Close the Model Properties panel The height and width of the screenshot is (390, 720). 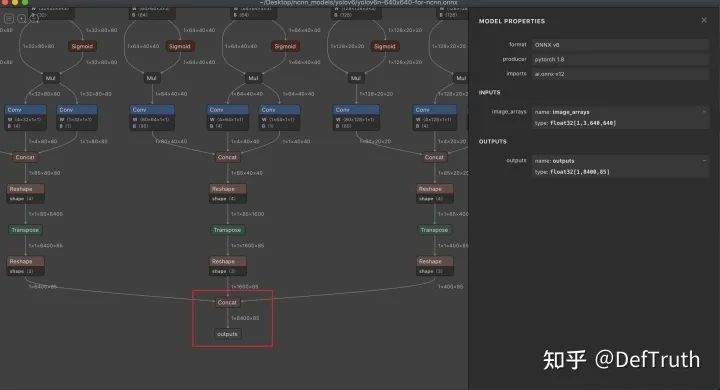[704, 20]
